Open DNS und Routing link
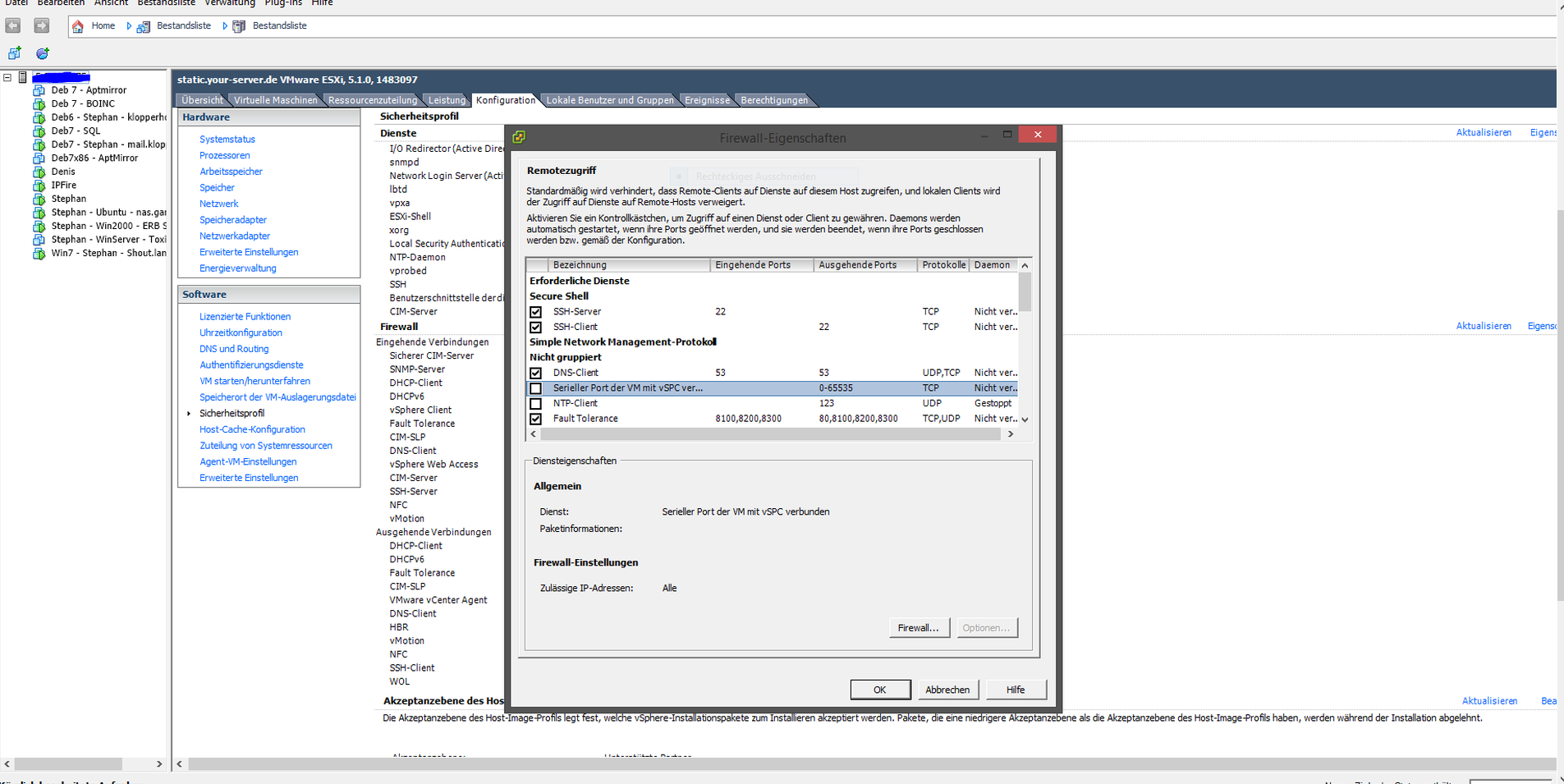1564x784 pixels. coord(234,349)
